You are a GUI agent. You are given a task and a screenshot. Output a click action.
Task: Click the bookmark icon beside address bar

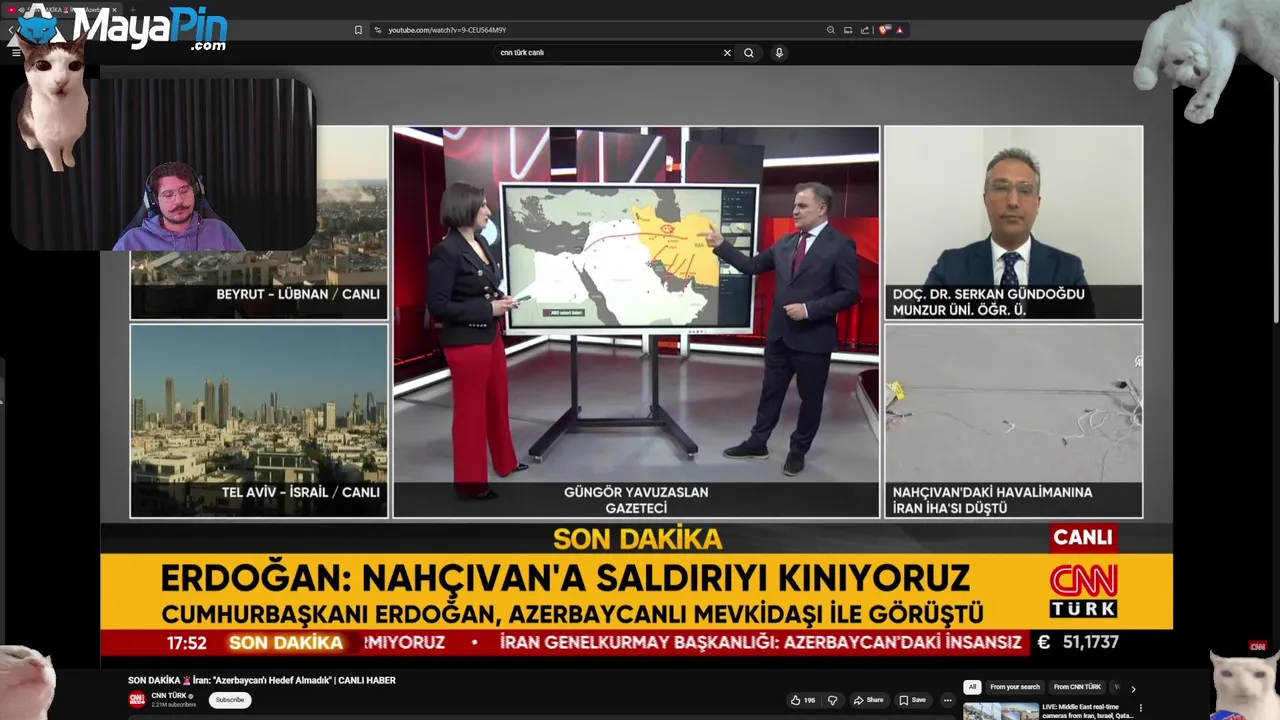click(358, 30)
